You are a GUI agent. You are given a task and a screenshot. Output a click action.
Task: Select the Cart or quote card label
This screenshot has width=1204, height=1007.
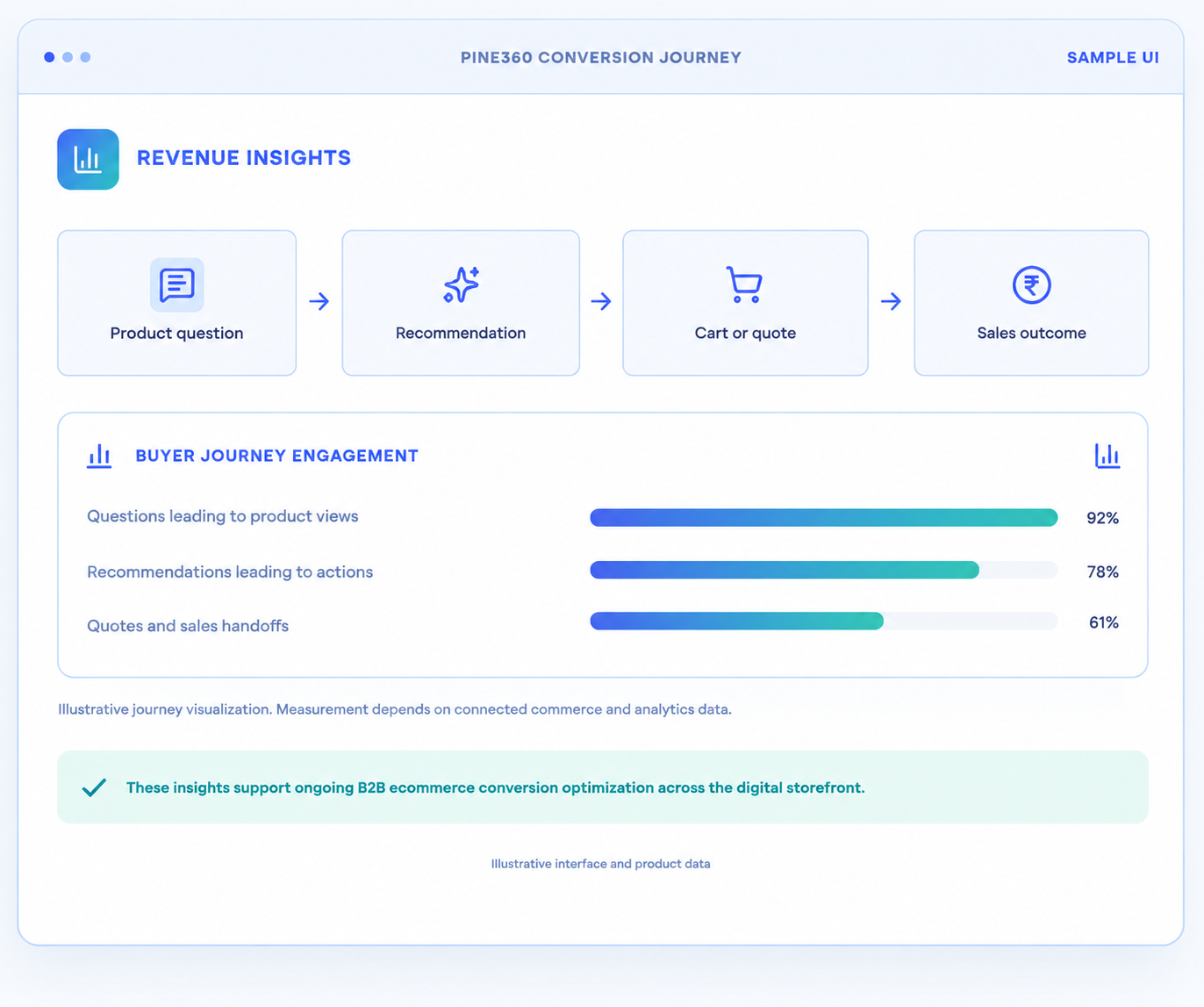point(745,333)
